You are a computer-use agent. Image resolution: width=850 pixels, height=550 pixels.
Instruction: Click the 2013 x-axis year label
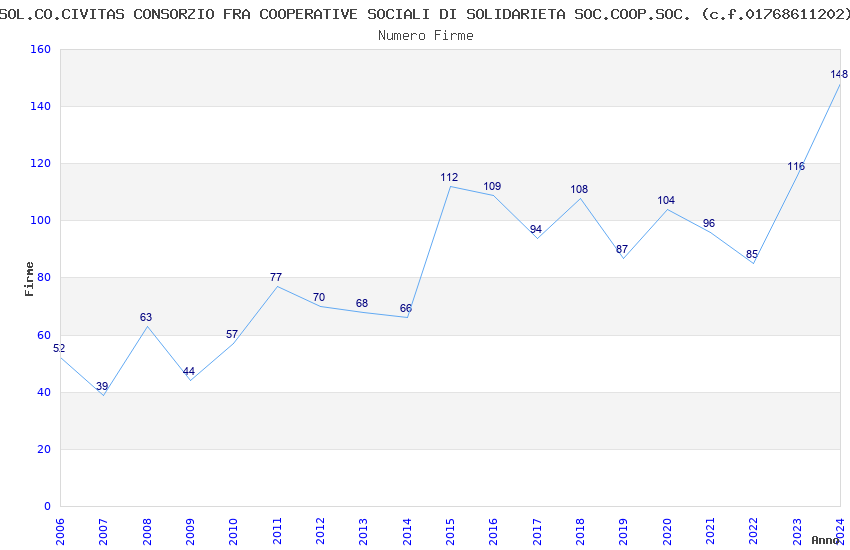[363, 532]
